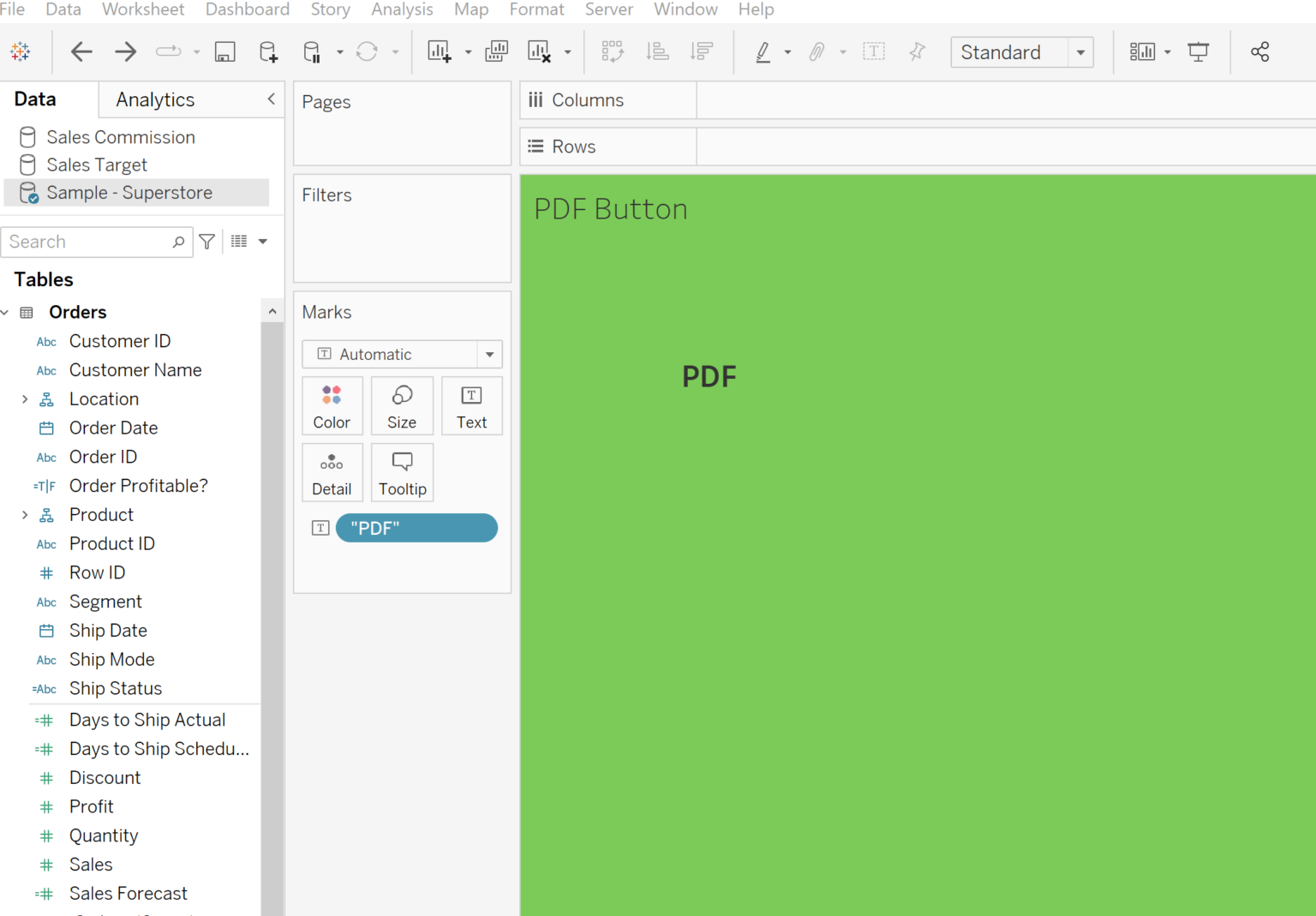Screen dimensions: 1316x916
Task: Click the Share workbook icon
Action: [1259, 51]
